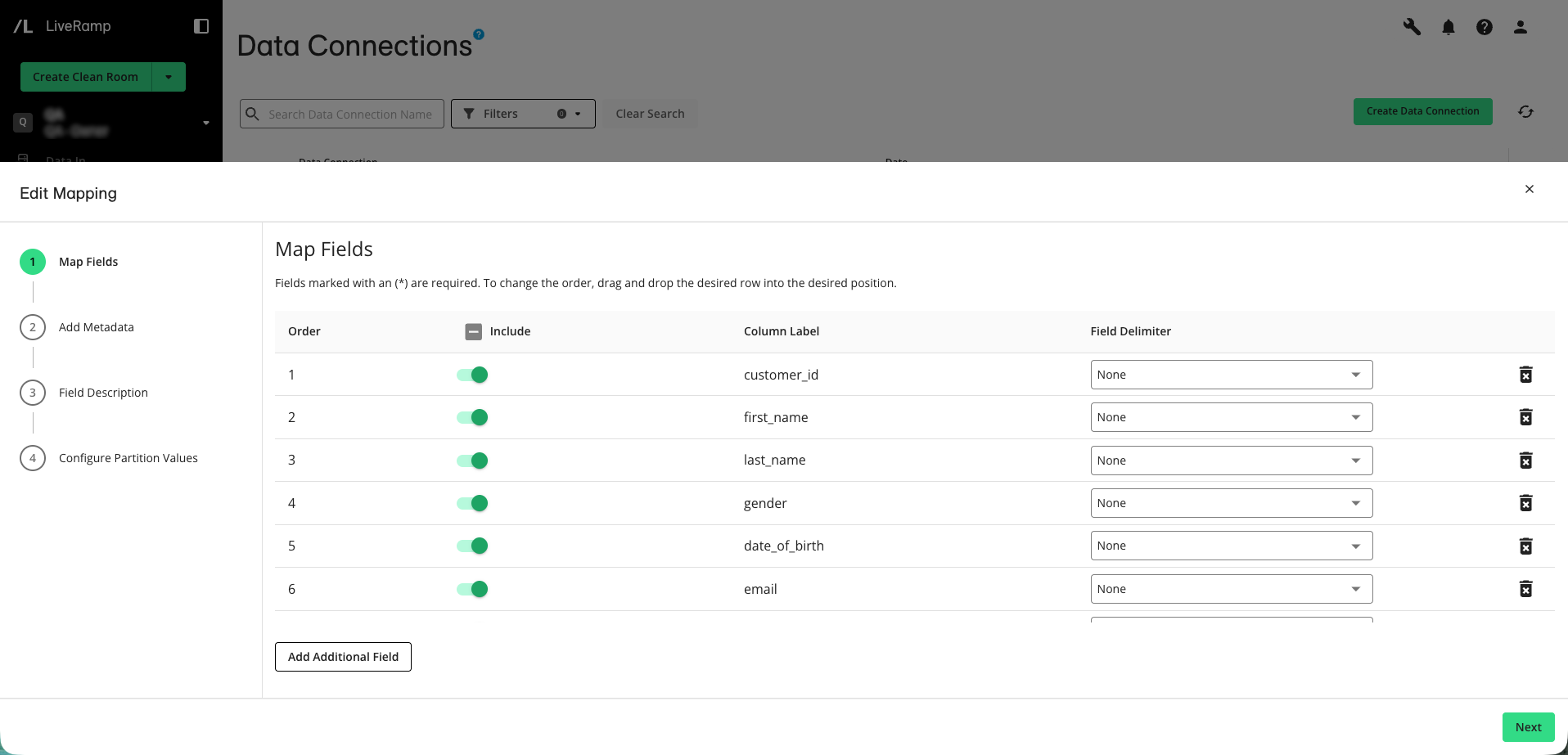The height and width of the screenshot is (755, 1568).
Task: Focus the Search Data Connection Name field
Action: click(x=342, y=114)
